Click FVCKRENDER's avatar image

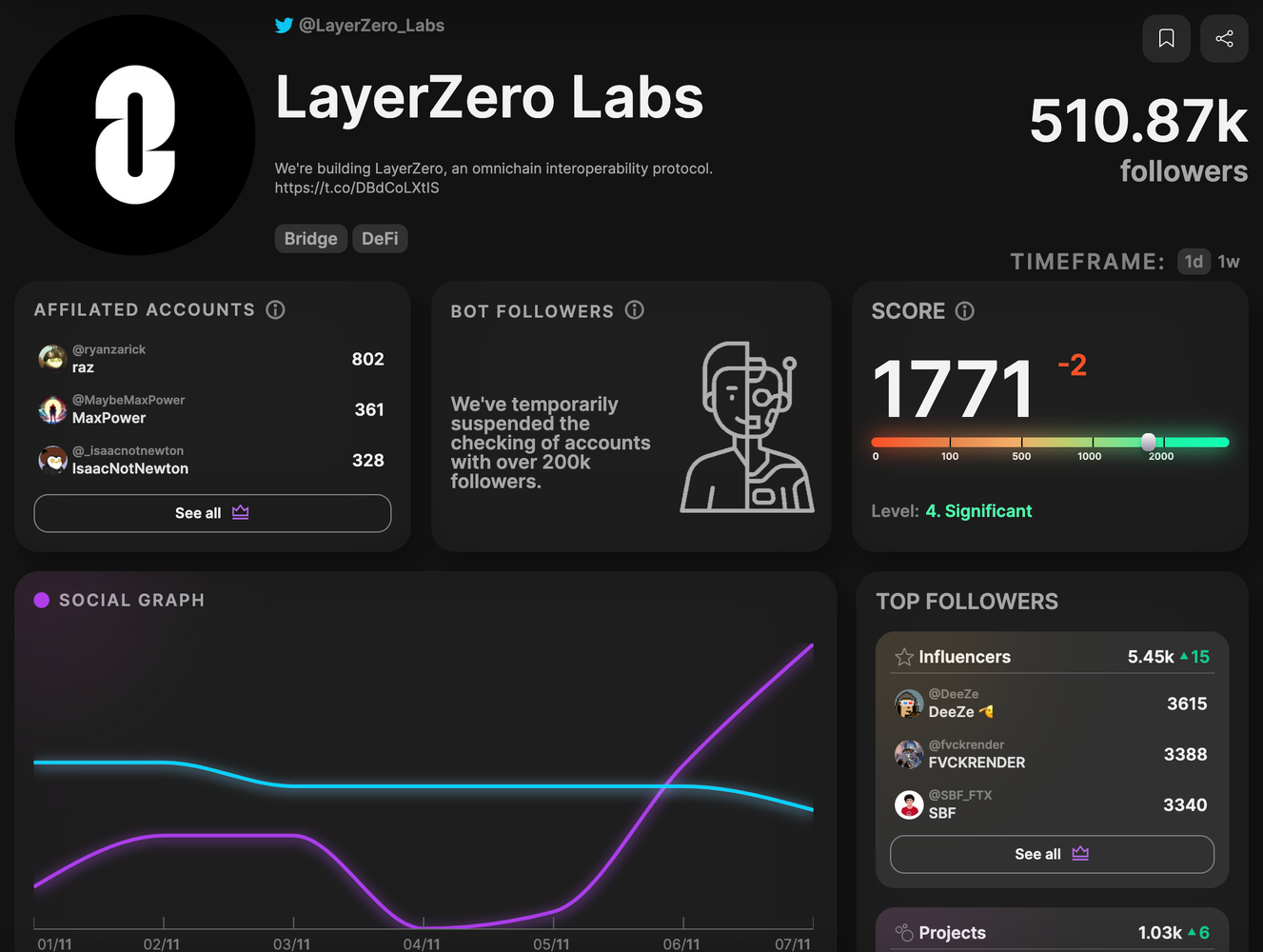pos(909,754)
